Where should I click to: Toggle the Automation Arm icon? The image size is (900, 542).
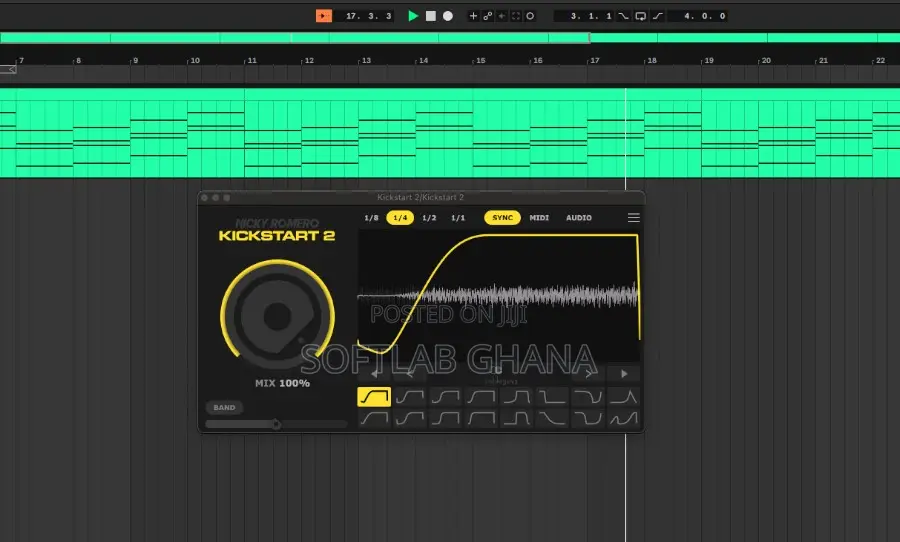click(487, 16)
